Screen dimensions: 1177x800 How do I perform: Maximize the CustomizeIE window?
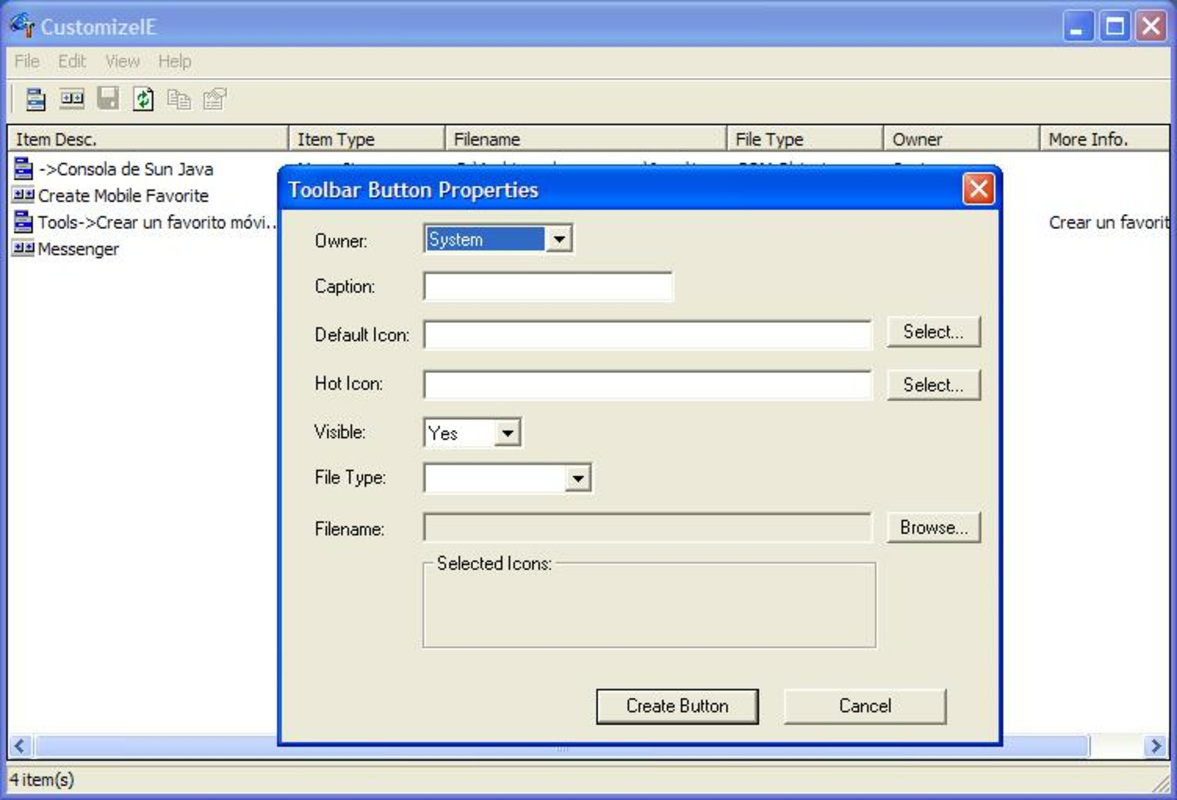[1115, 26]
